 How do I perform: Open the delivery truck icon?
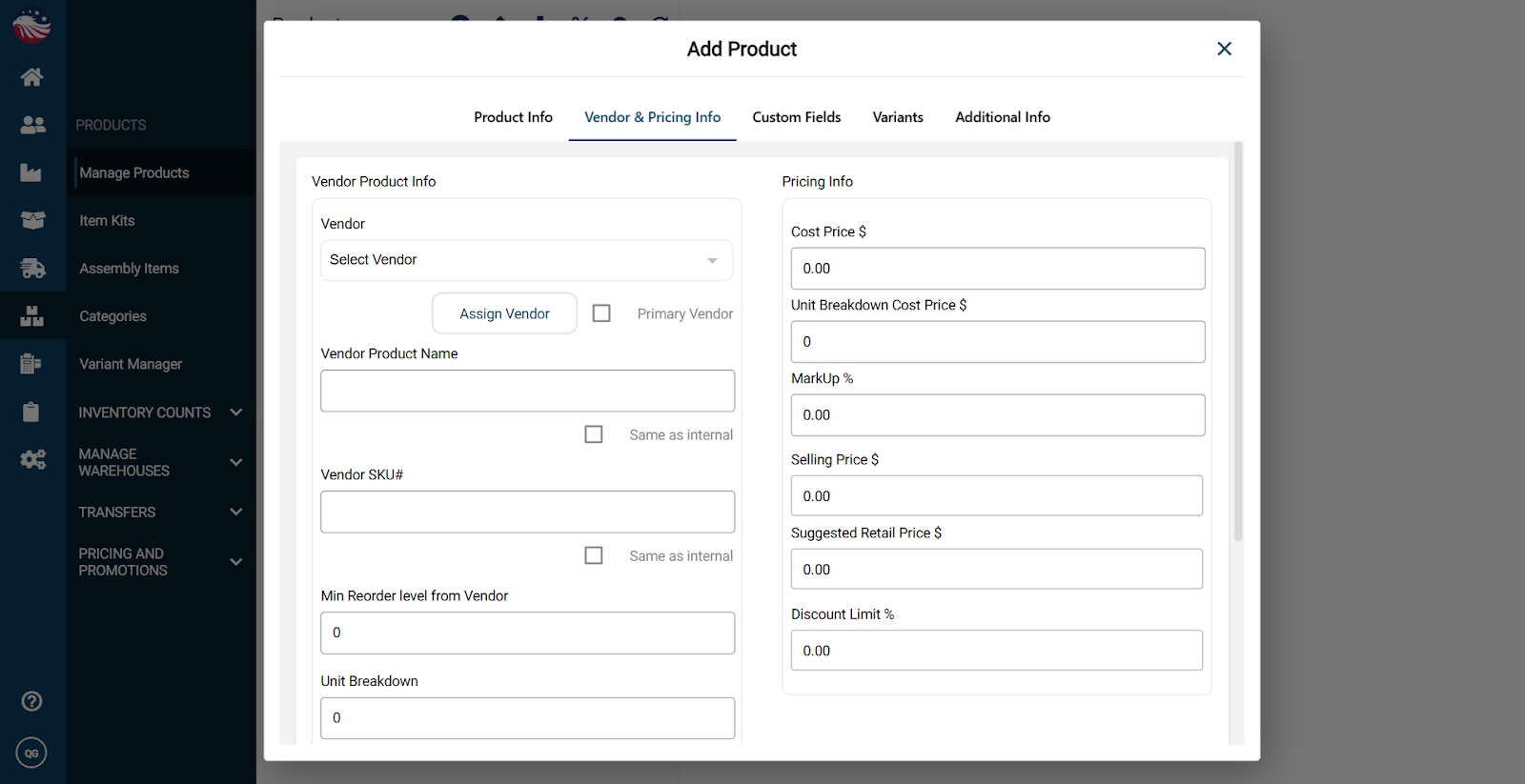pos(32,269)
